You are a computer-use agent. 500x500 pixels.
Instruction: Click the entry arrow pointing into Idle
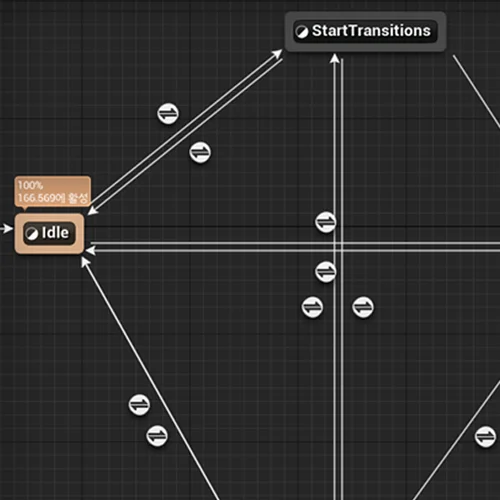point(6,229)
